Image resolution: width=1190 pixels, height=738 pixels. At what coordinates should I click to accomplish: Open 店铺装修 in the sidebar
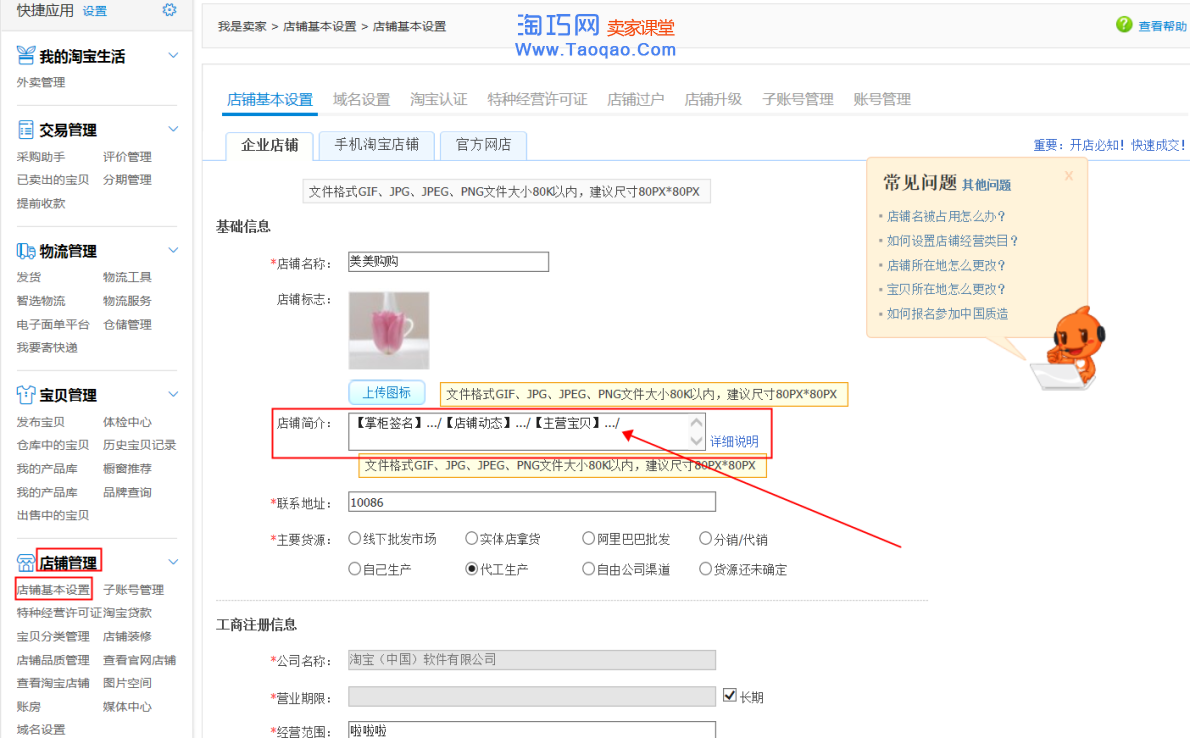[x=128, y=636]
